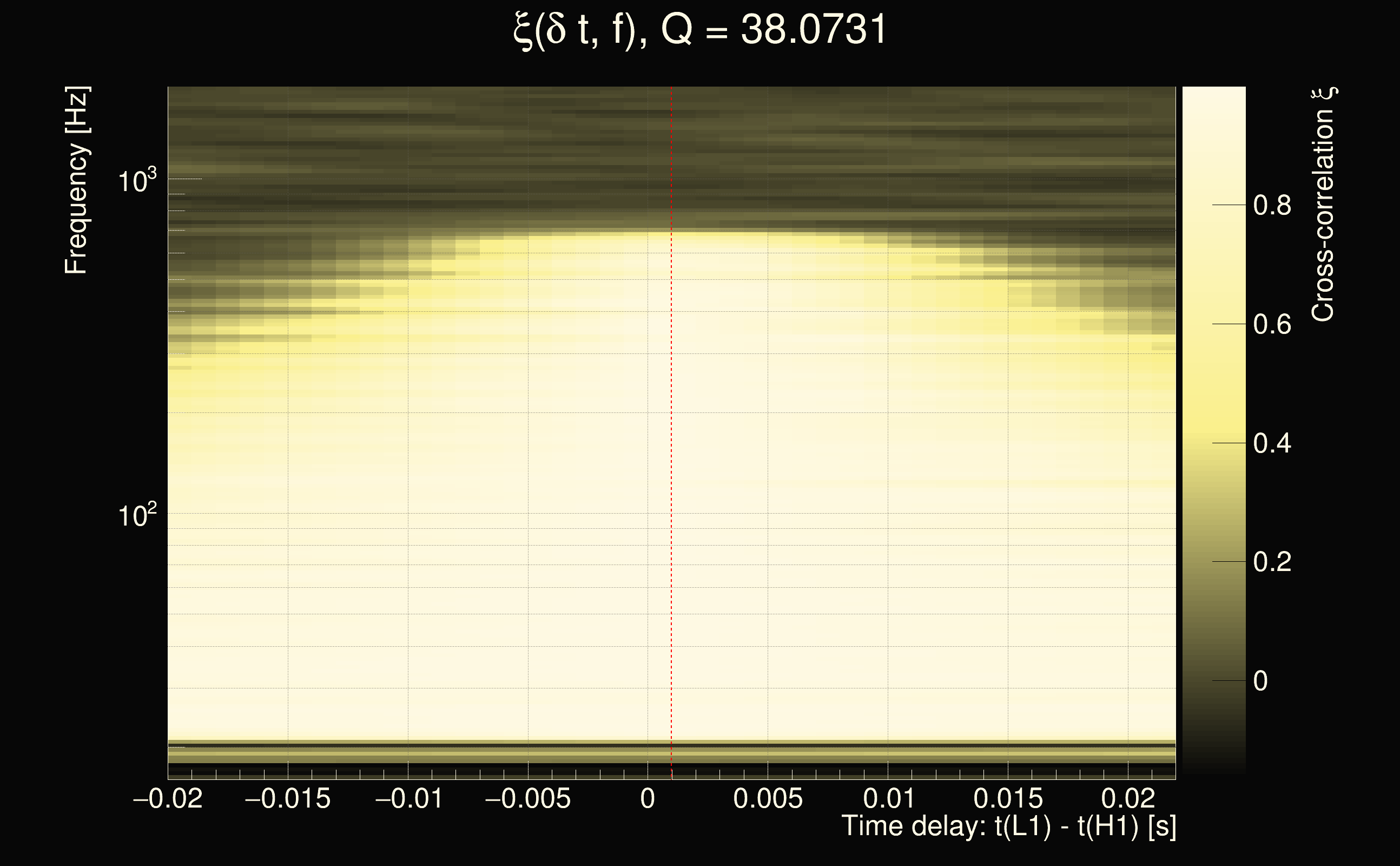Image resolution: width=1400 pixels, height=866 pixels.
Task: Click the 0.015 x-axis tick label
Action: click(1008, 798)
